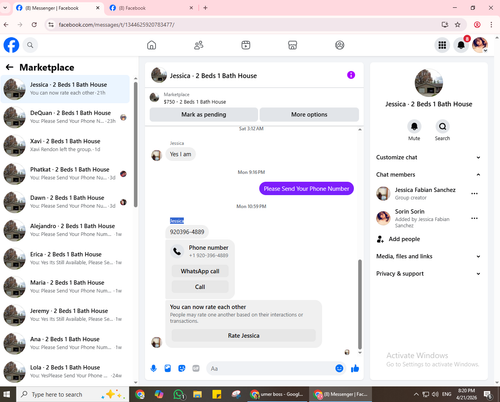Click the More options button

click(x=309, y=114)
